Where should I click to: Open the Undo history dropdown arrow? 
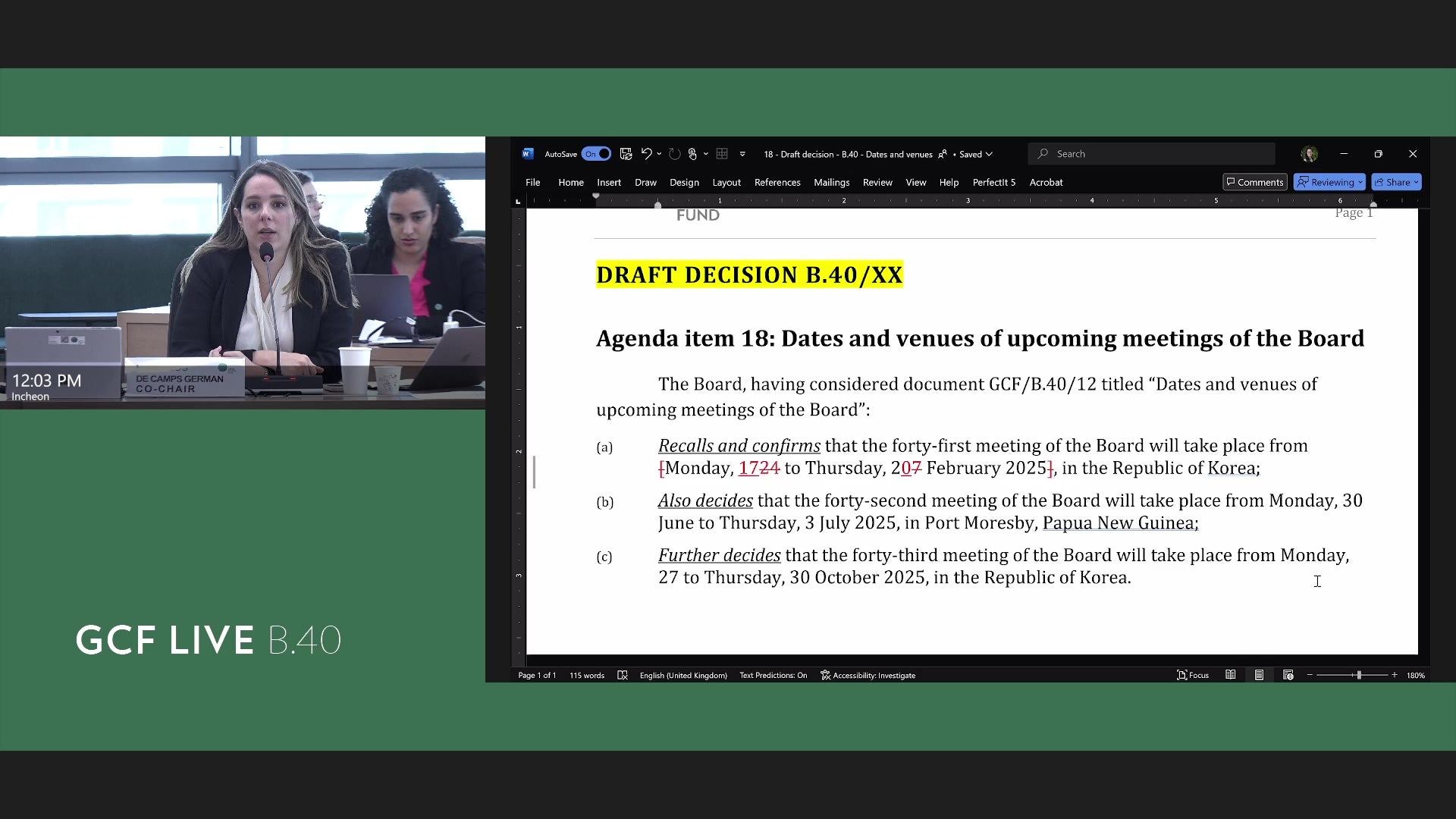coord(659,154)
